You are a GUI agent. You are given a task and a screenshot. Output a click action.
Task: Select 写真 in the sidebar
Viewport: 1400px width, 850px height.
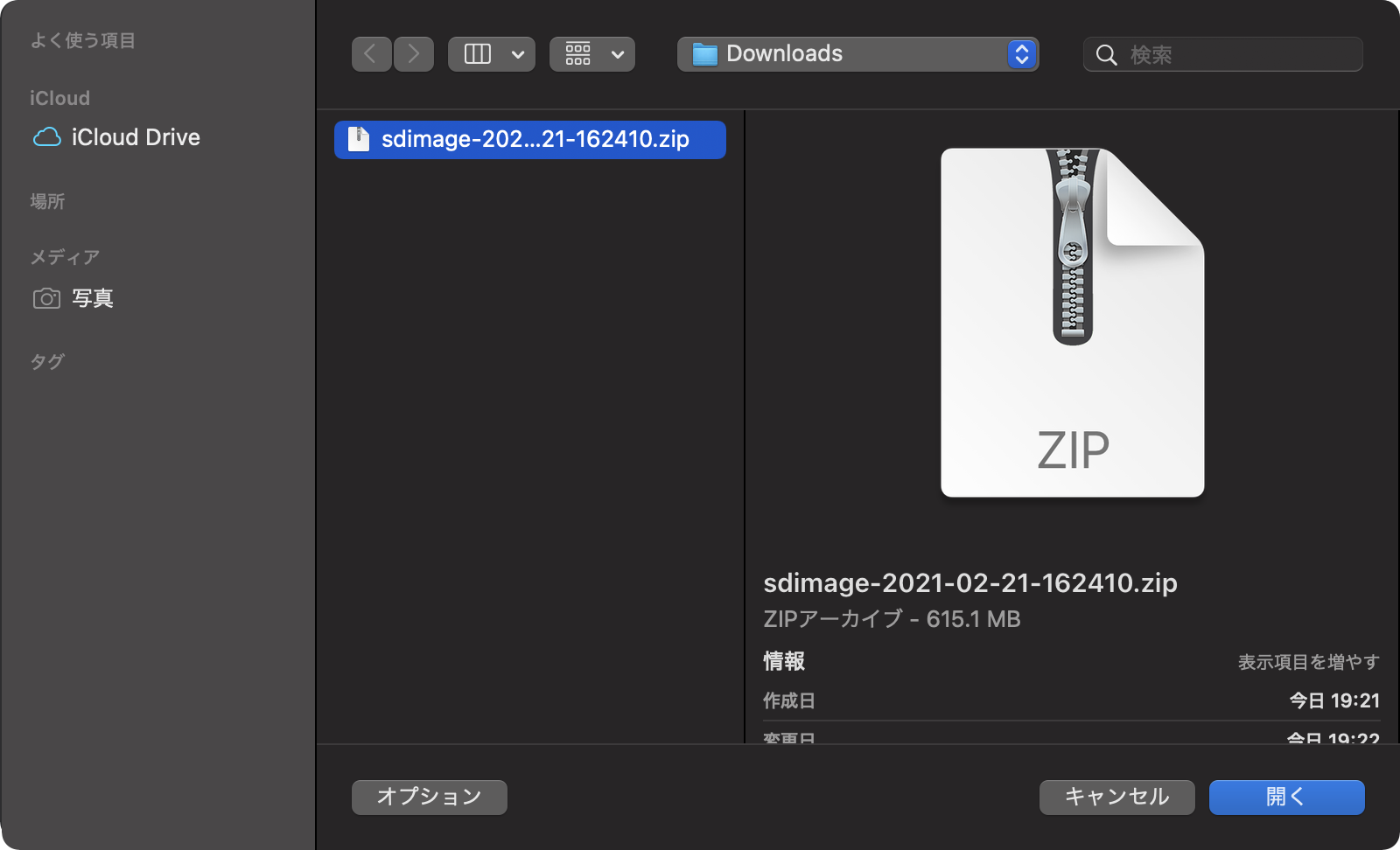tap(93, 299)
